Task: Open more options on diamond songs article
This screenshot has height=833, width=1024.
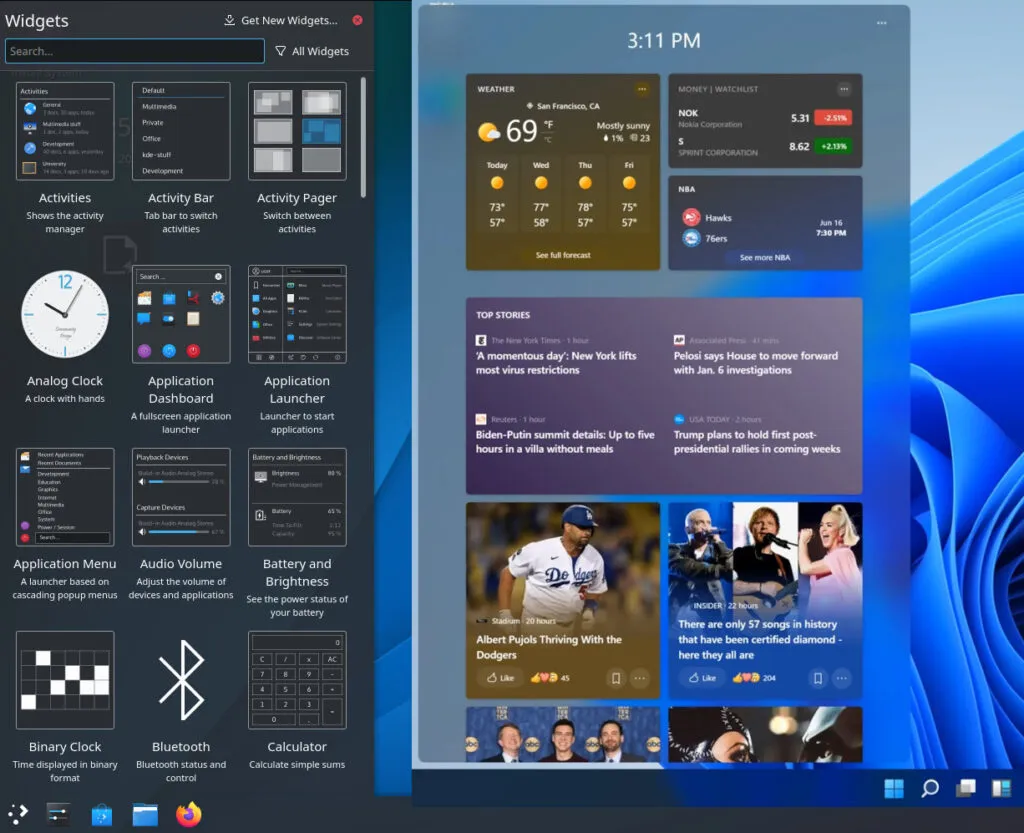Action: point(842,678)
